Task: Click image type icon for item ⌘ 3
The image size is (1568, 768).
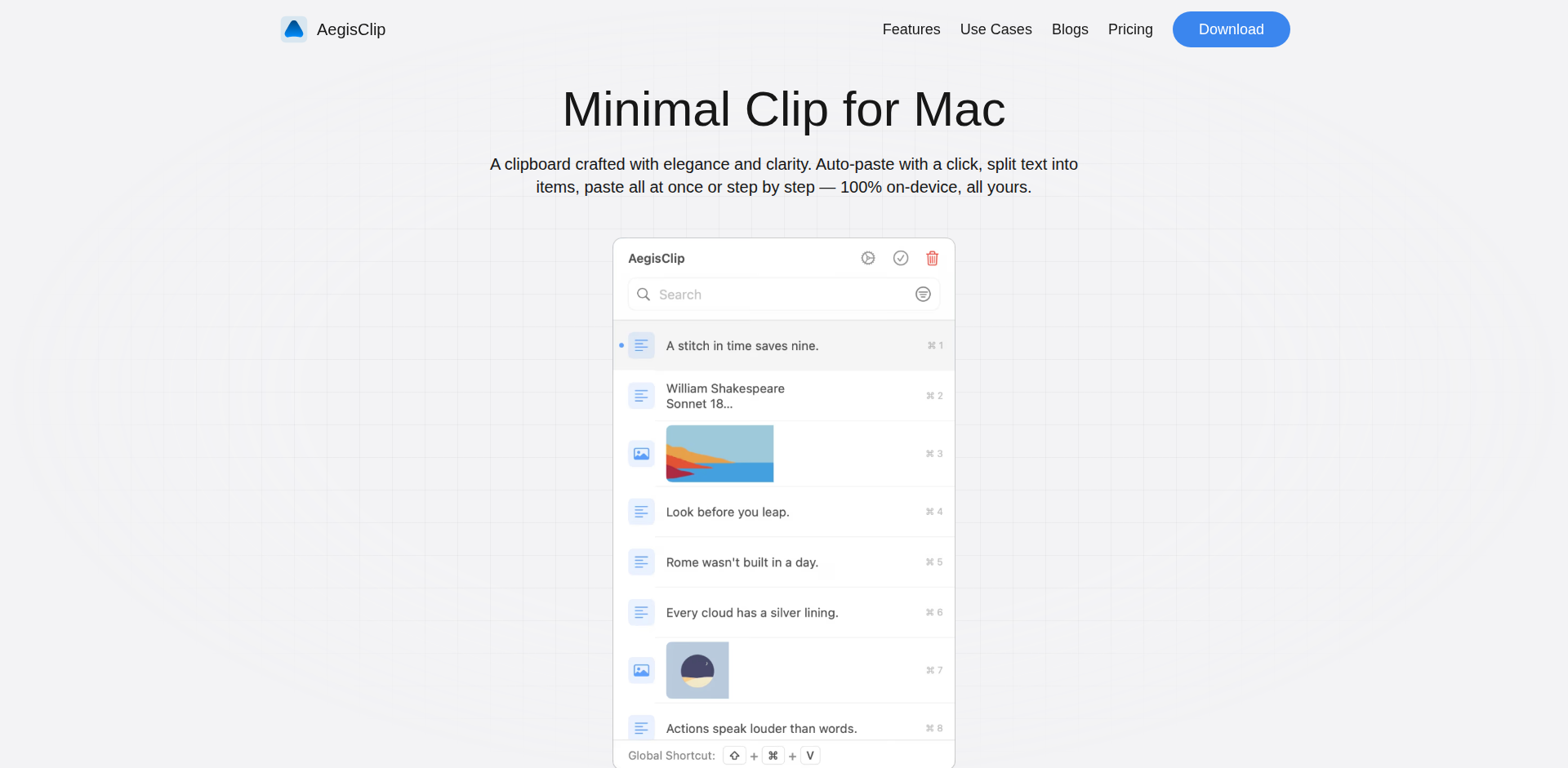Action: pyautogui.click(x=641, y=454)
